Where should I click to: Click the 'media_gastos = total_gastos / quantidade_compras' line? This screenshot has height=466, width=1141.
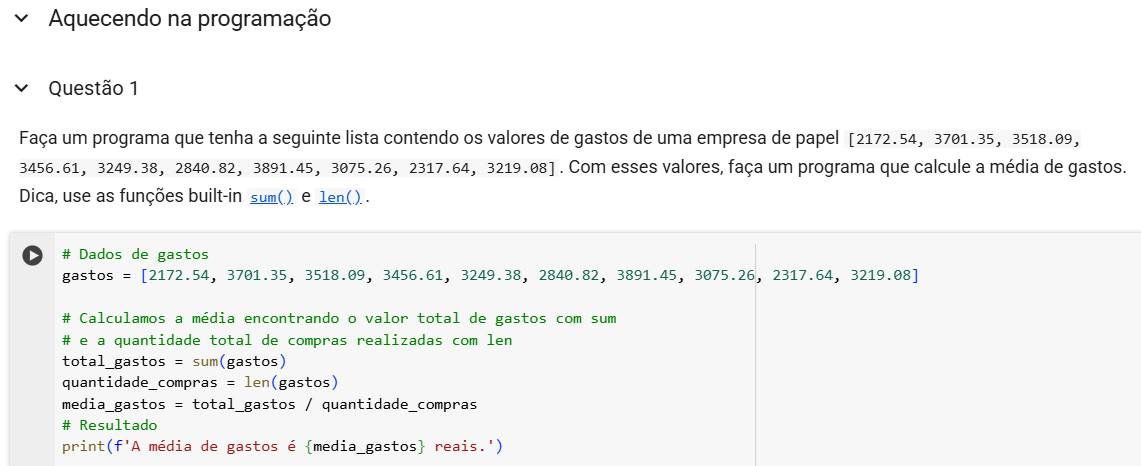(x=270, y=404)
